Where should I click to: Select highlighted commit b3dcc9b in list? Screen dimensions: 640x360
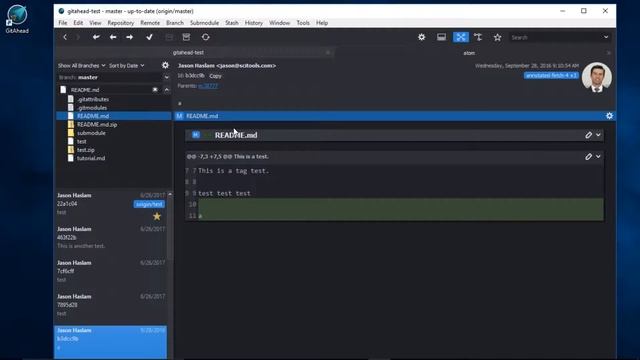tap(111, 342)
